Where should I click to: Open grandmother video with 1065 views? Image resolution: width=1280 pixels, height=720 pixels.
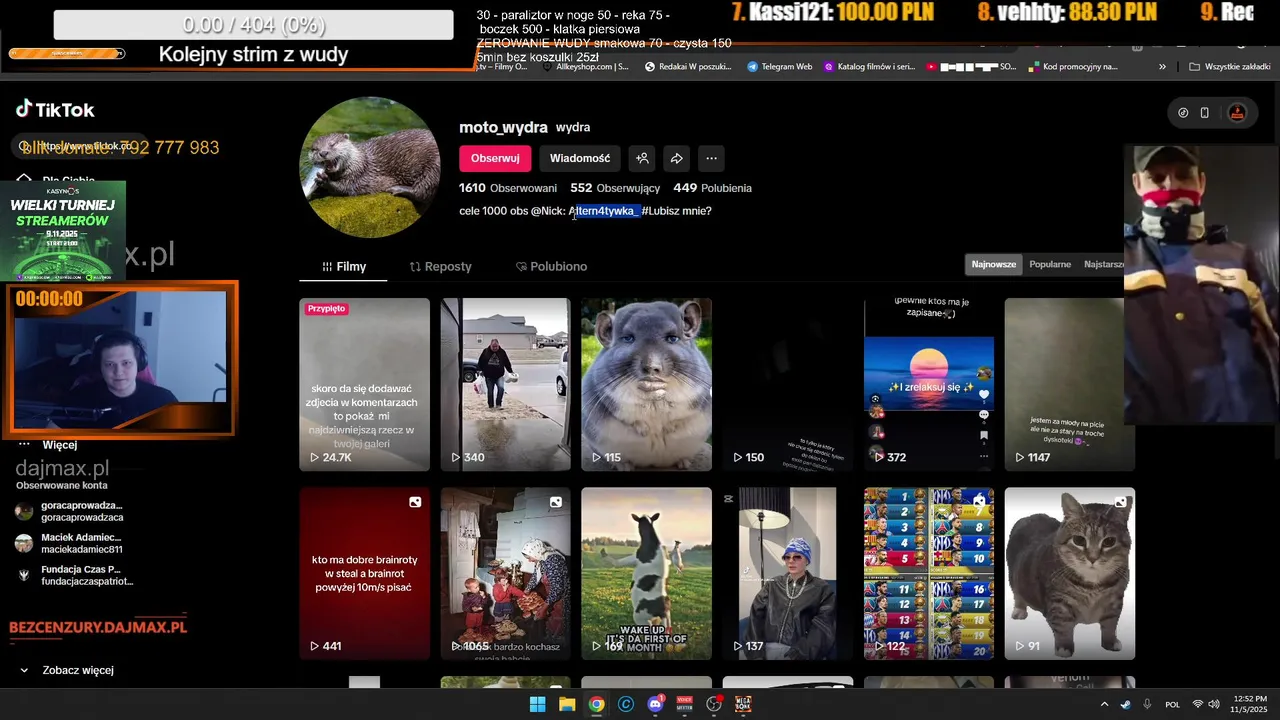tap(506, 573)
